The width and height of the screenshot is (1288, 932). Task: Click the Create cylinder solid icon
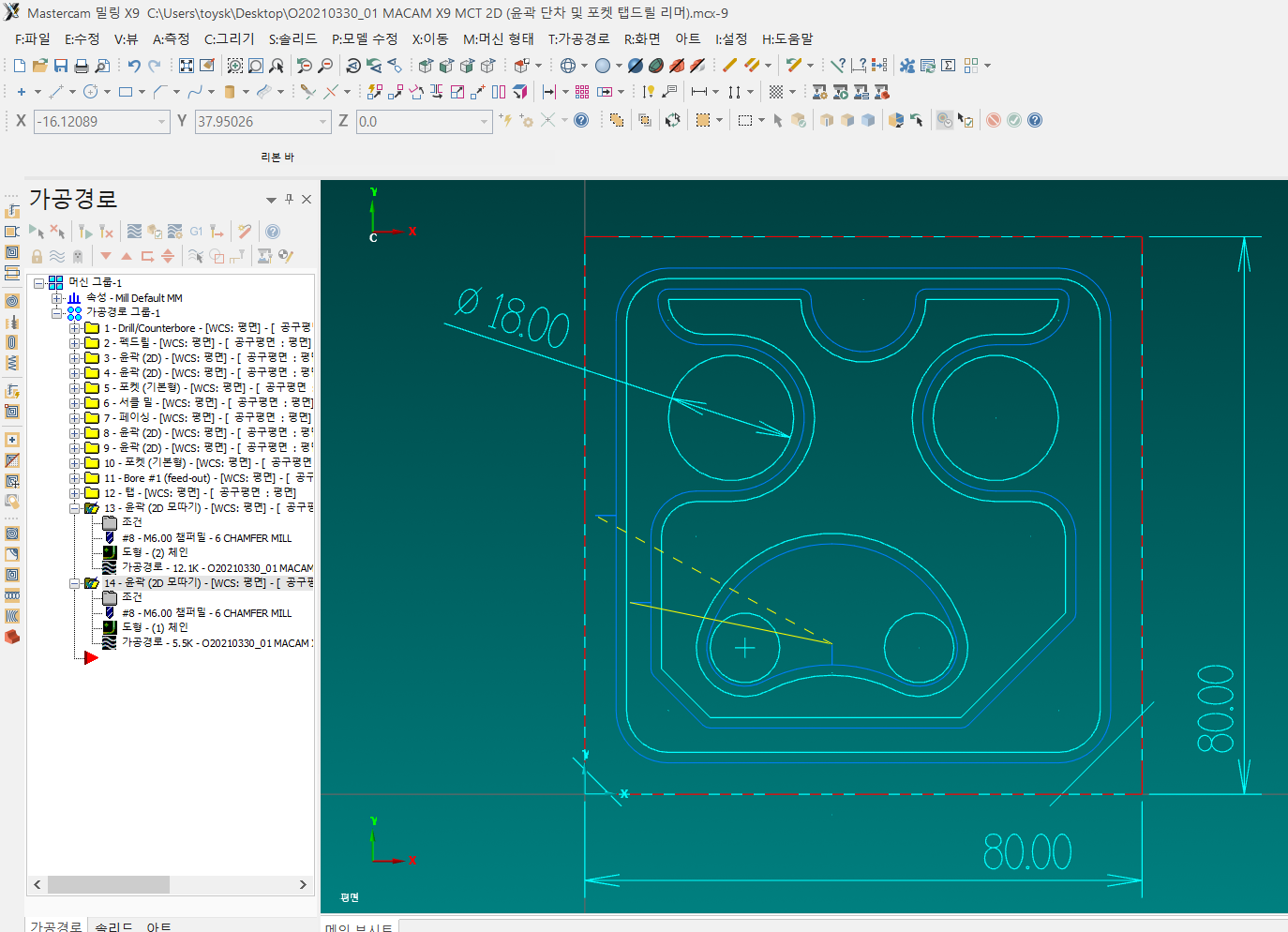230,92
